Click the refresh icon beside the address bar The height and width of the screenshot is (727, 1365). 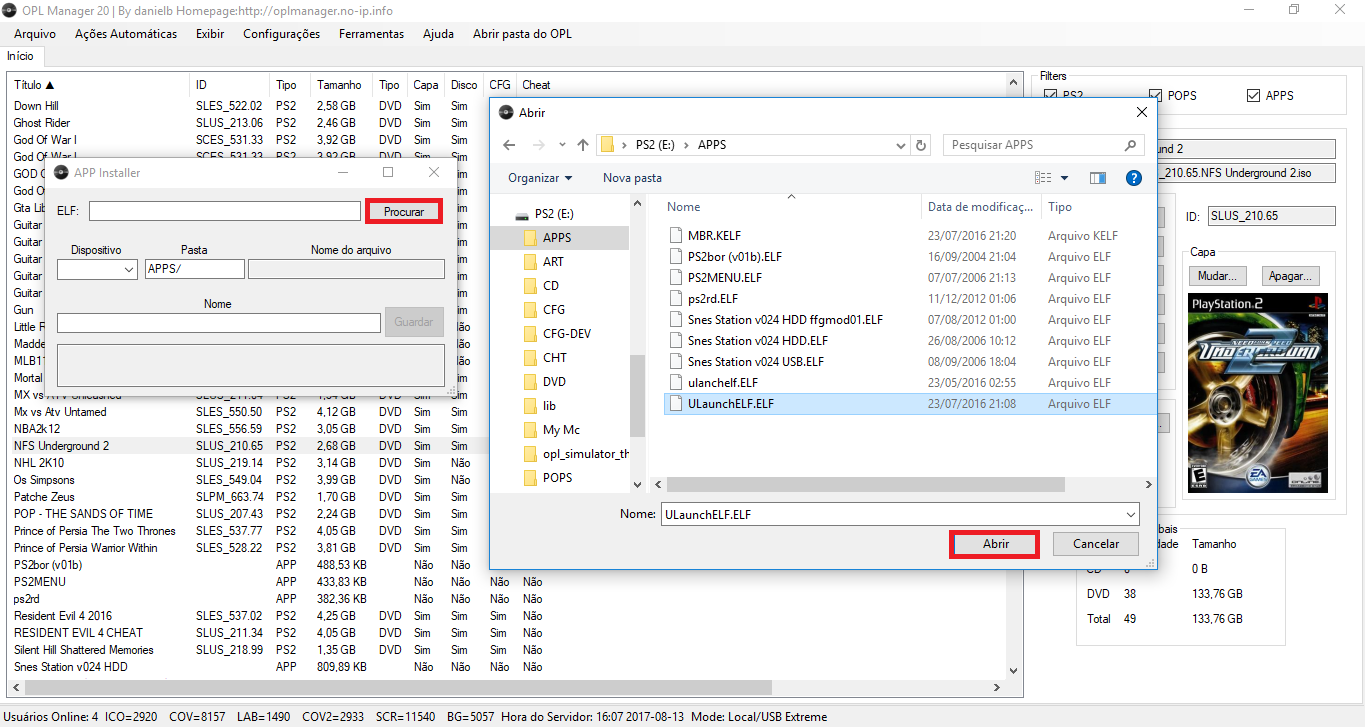pyautogui.click(x=921, y=145)
